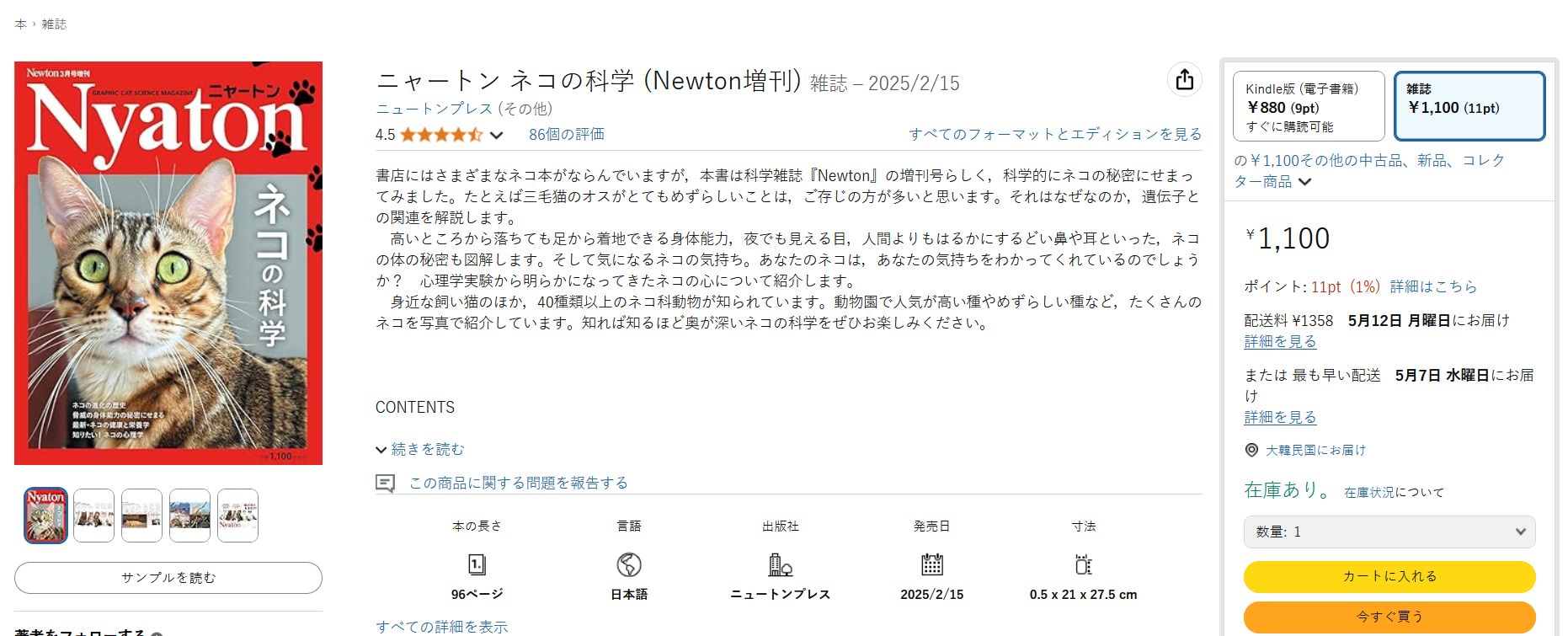Open the rating breakdown chevron beside stars
The width and height of the screenshot is (1568, 636).
pyautogui.click(x=497, y=135)
